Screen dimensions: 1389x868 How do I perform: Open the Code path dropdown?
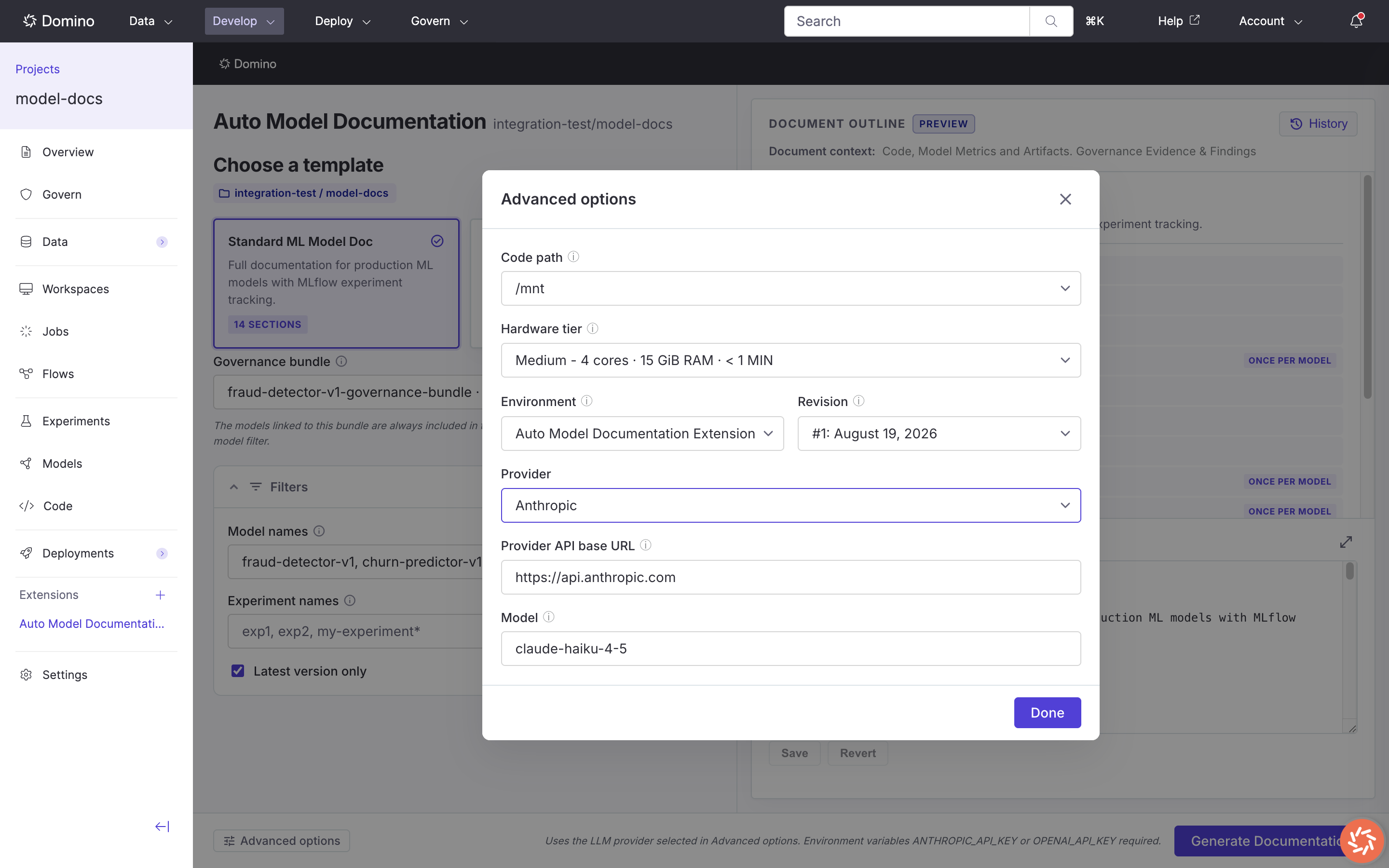(x=790, y=288)
